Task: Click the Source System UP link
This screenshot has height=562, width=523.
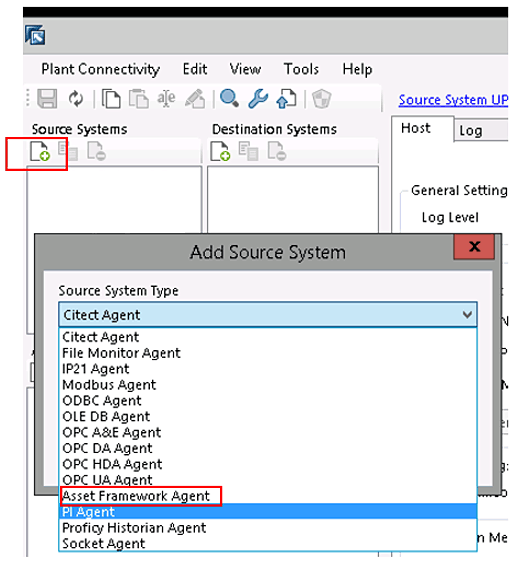Action: (x=453, y=100)
